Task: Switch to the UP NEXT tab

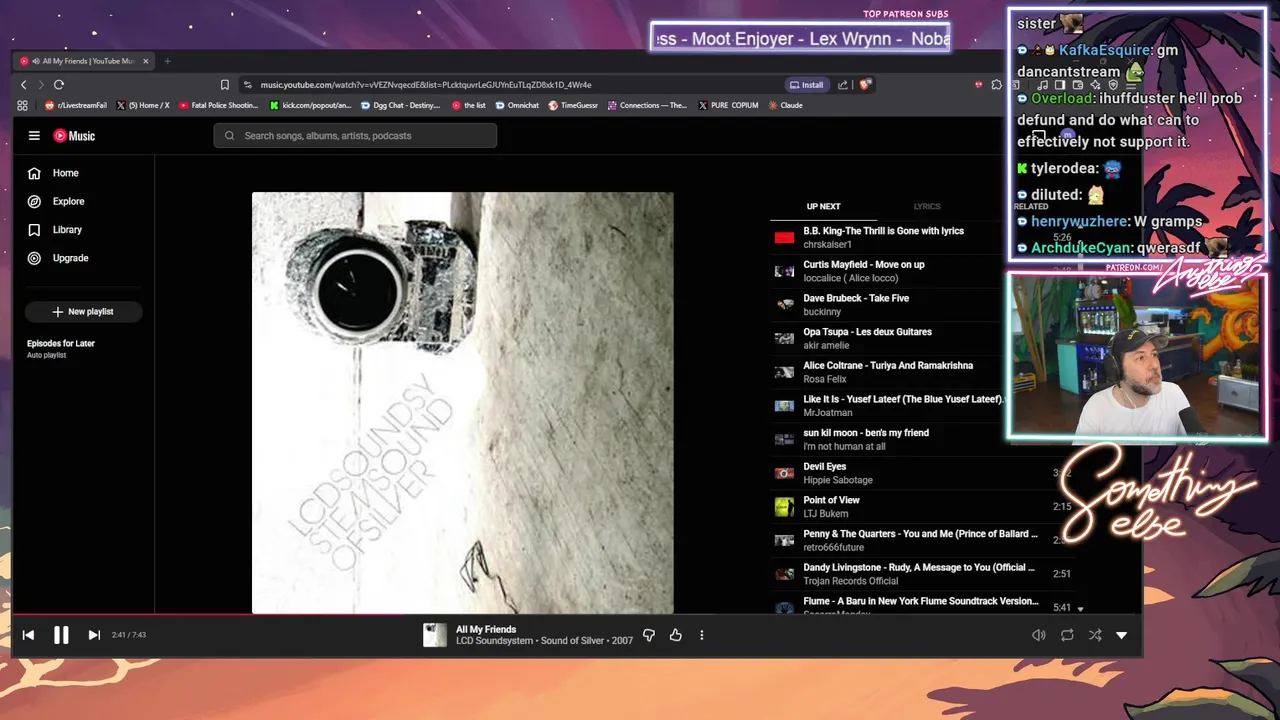Action: point(823,206)
